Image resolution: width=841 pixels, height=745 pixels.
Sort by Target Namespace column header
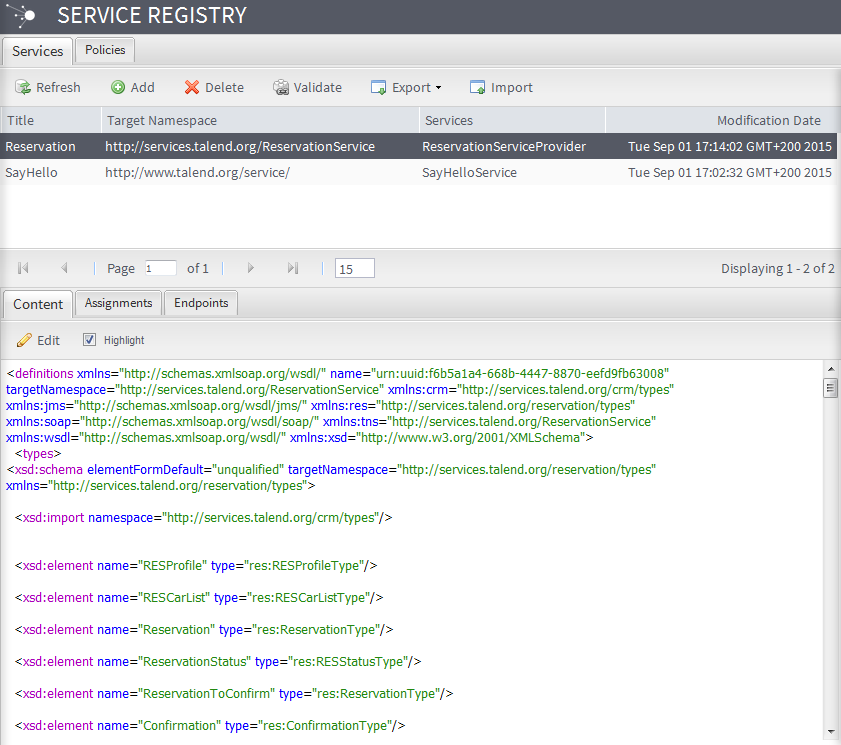coord(162,120)
